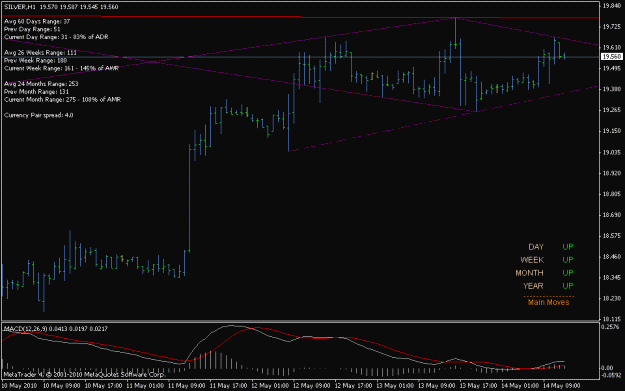Screen dimensions: 625x391
Task: Select 'Current Day Range: 31 - 83% of ADR'
Action: [x=56, y=37]
